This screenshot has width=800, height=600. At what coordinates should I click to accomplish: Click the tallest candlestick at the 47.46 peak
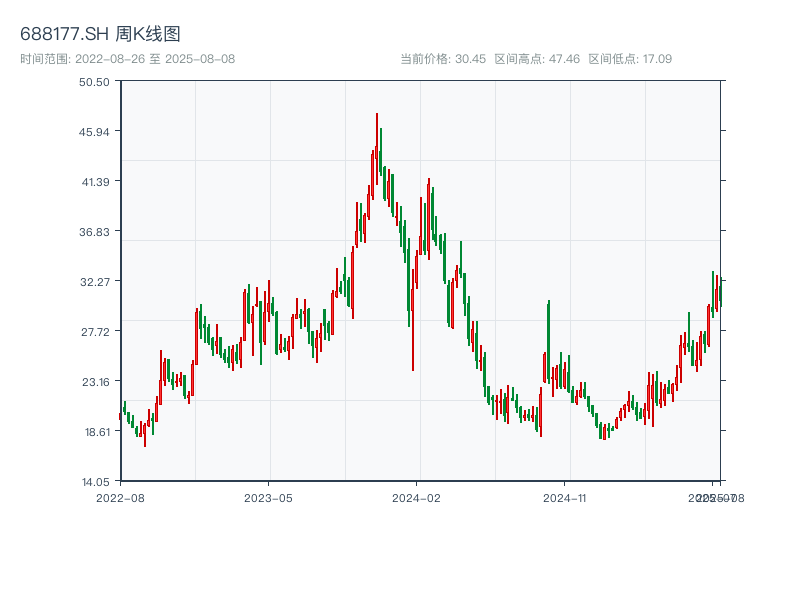click(377, 149)
